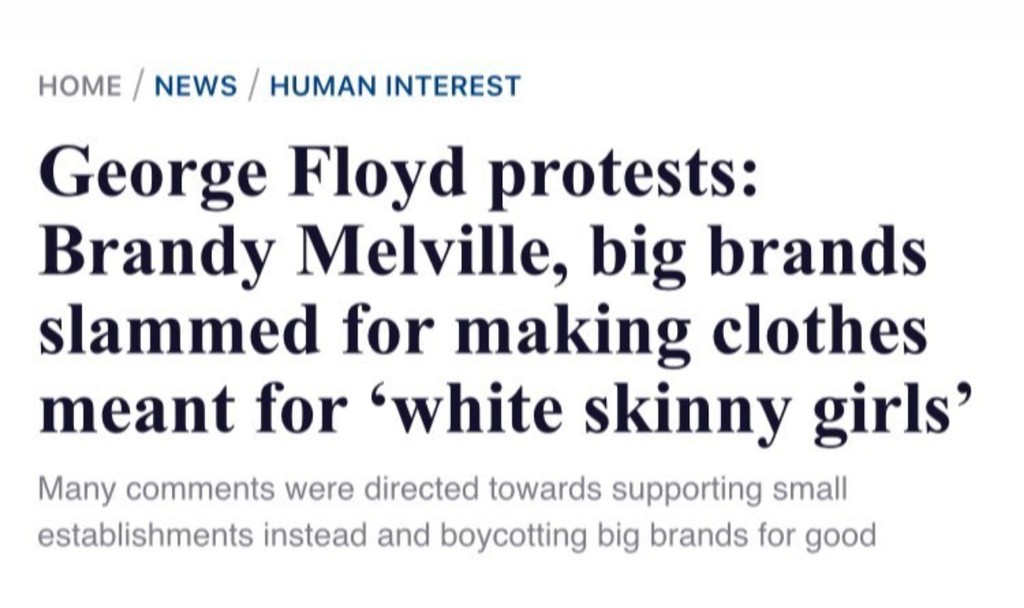Click the slash between HOME and NEWS
This screenshot has width=1024, height=608.
coord(138,86)
